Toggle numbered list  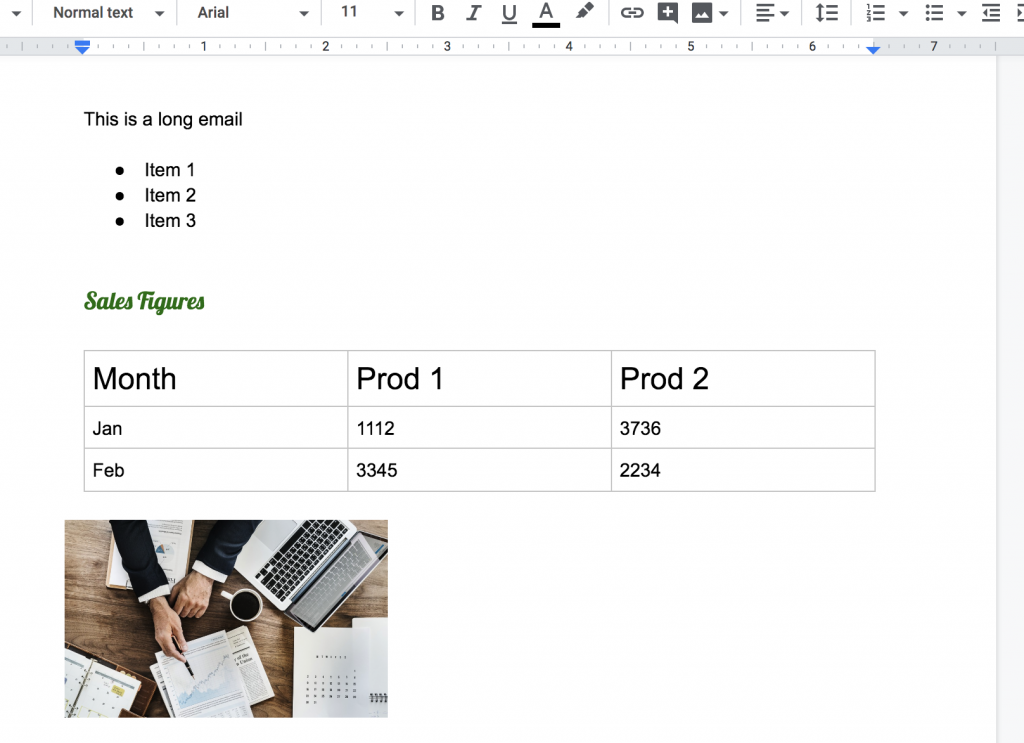tap(875, 13)
